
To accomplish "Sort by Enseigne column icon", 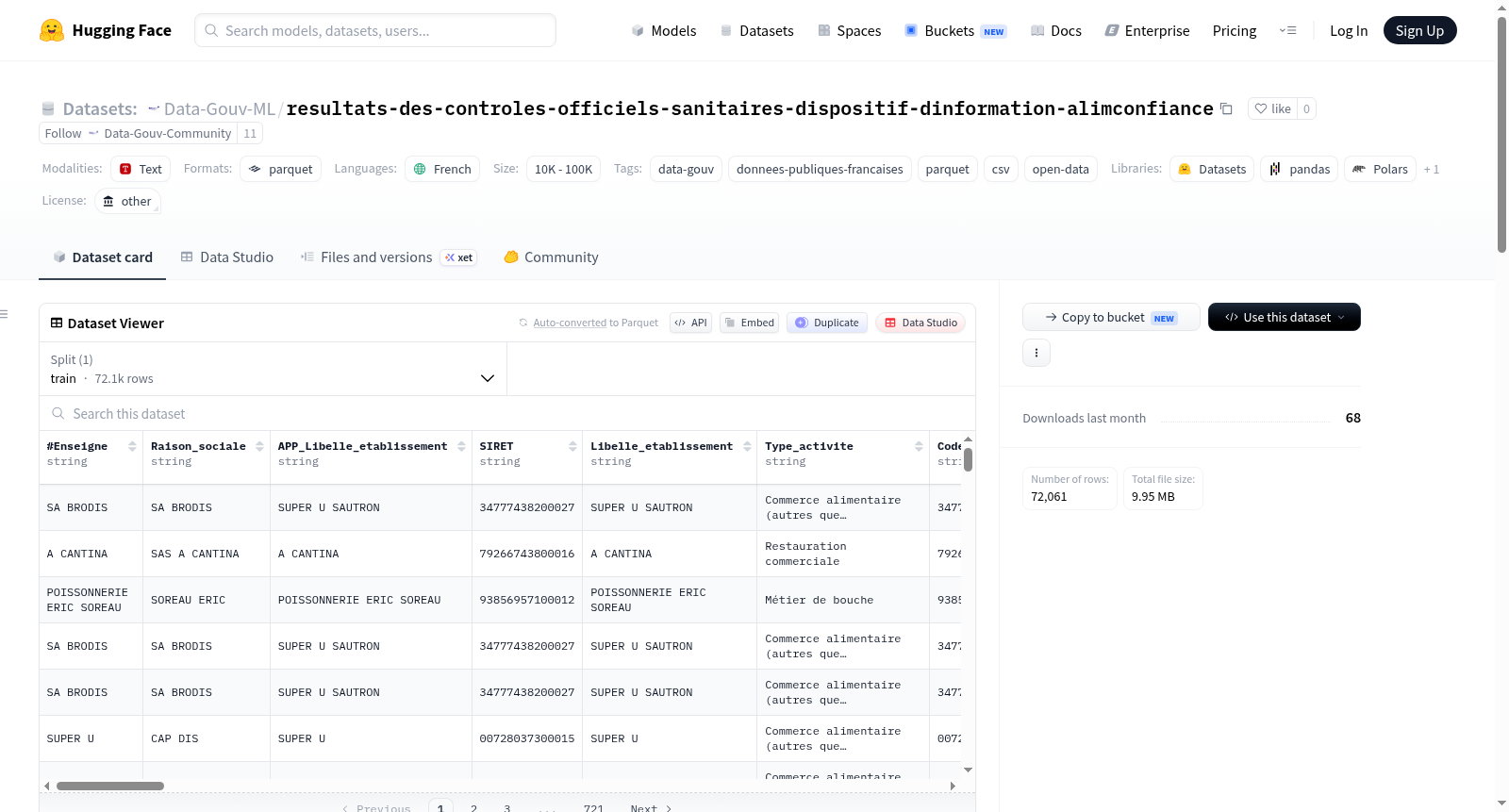I will tap(132, 446).
